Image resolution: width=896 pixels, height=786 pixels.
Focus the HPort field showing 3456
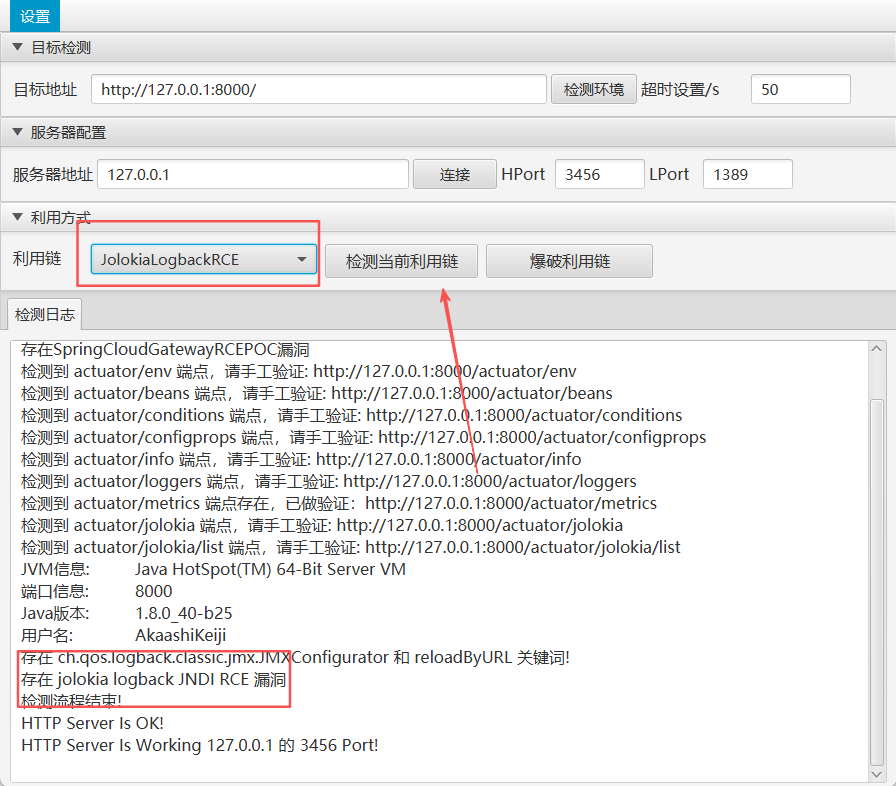tap(599, 174)
